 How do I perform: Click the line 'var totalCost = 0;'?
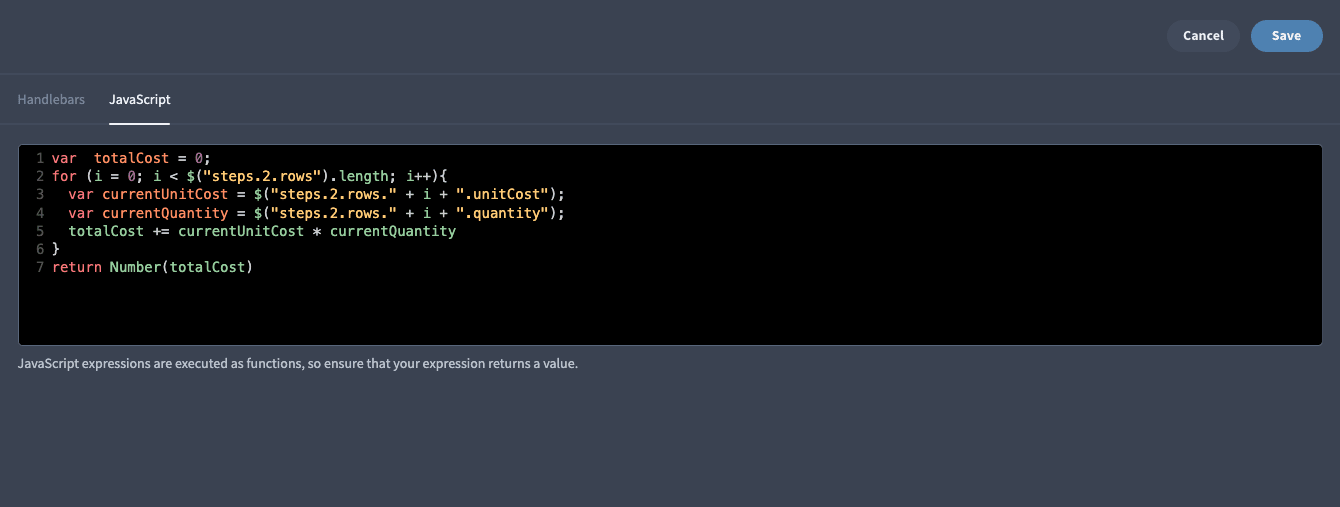(132, 158)
